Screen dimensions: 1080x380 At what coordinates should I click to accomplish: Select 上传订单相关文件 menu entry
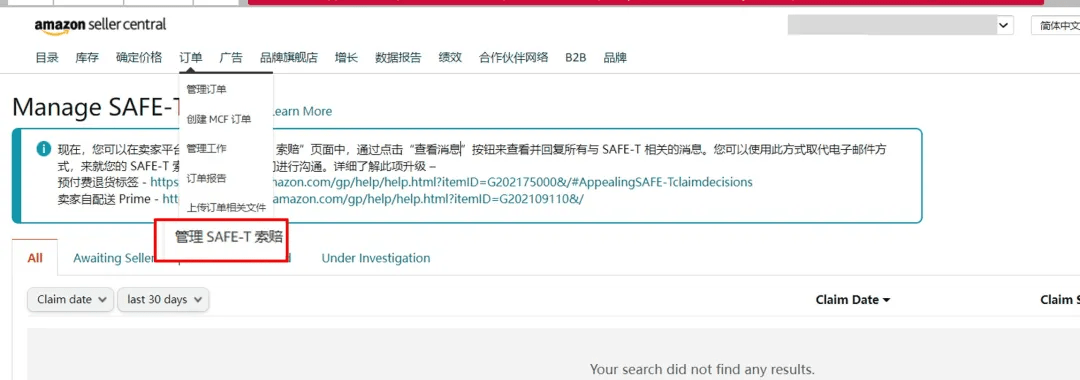tap(226, 207)
